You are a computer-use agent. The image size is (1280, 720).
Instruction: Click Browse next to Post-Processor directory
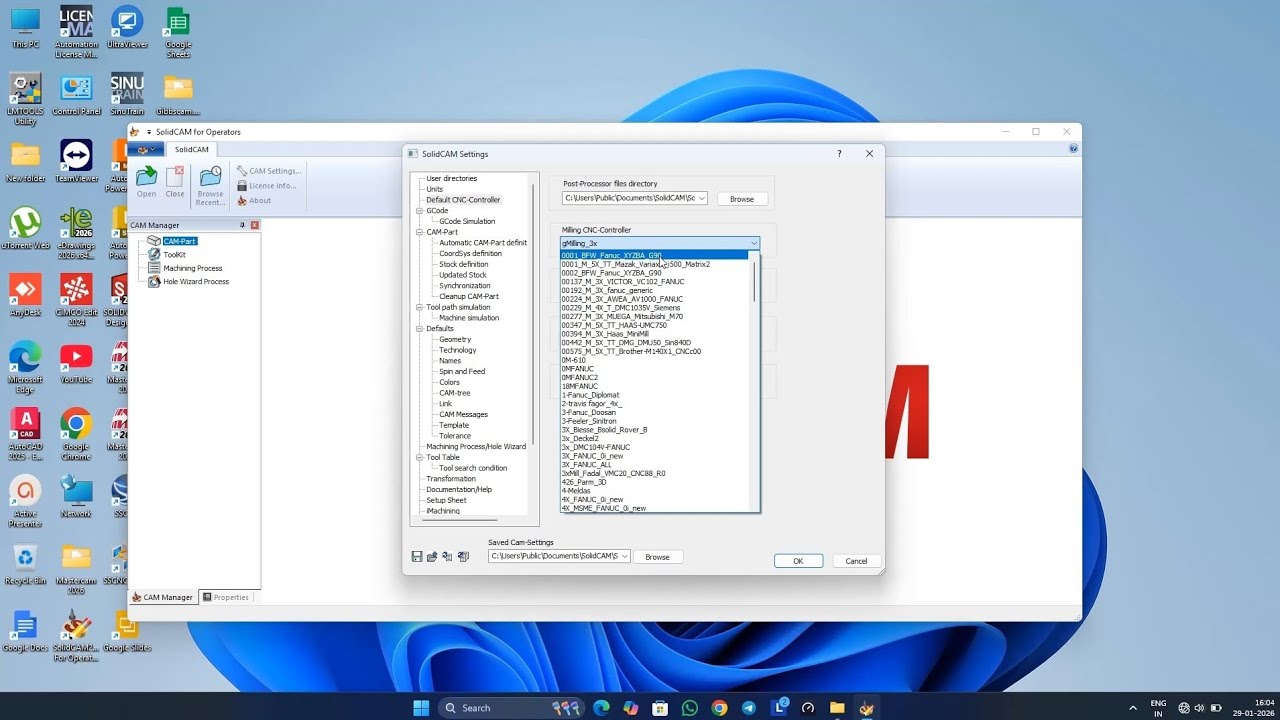pos(742,199)
